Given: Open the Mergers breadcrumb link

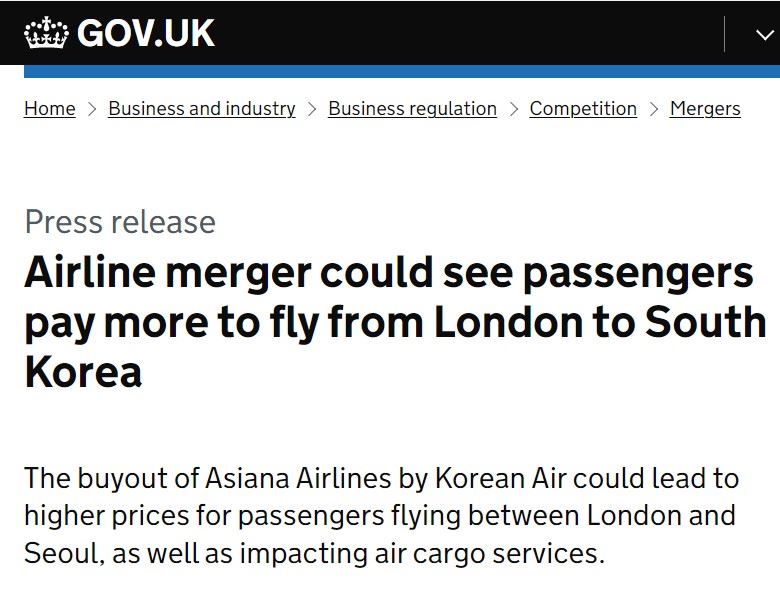Looking at the screenshot, I should 705,108.
